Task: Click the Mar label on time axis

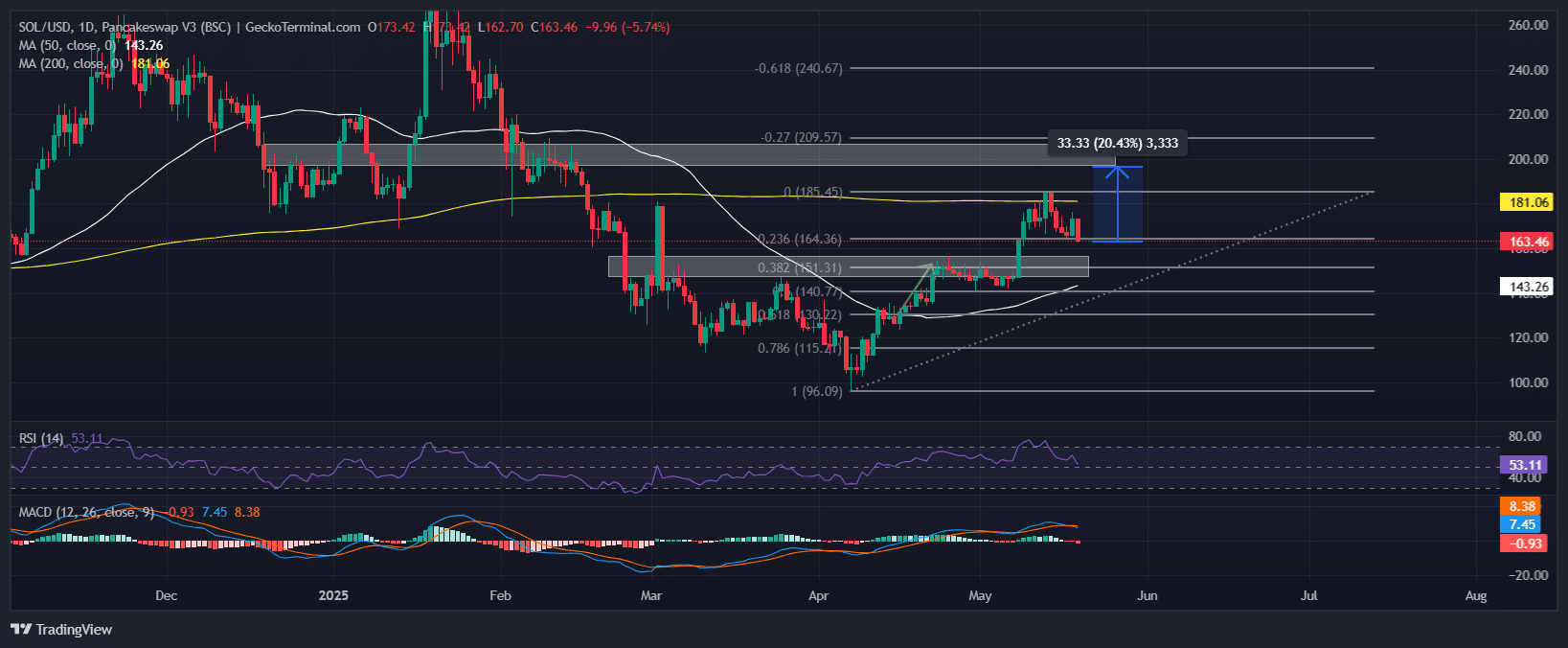Action: point(651,595)
